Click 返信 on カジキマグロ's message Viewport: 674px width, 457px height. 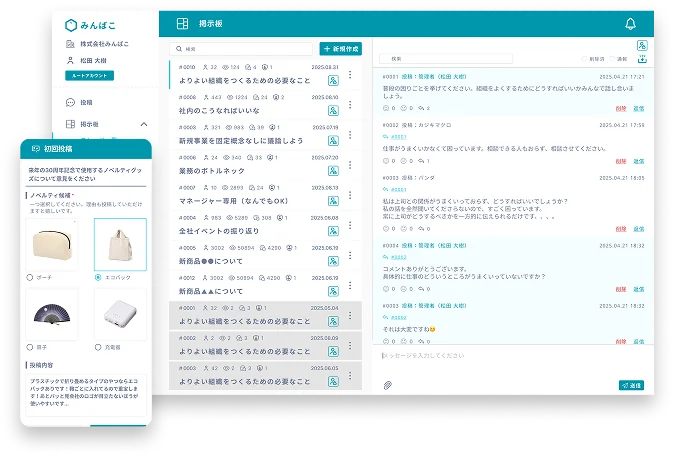pyautogui.click(x=639, y=162)
